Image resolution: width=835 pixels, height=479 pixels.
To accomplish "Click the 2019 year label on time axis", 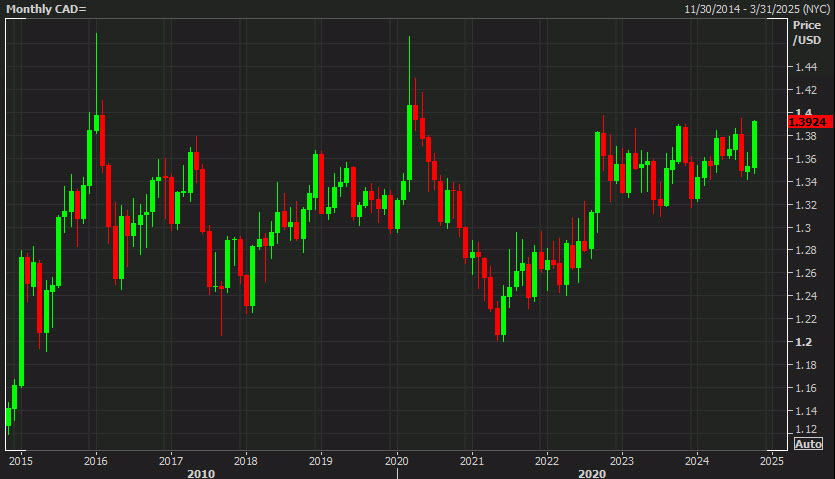I will pyautogui.click(x=321, y=461).
